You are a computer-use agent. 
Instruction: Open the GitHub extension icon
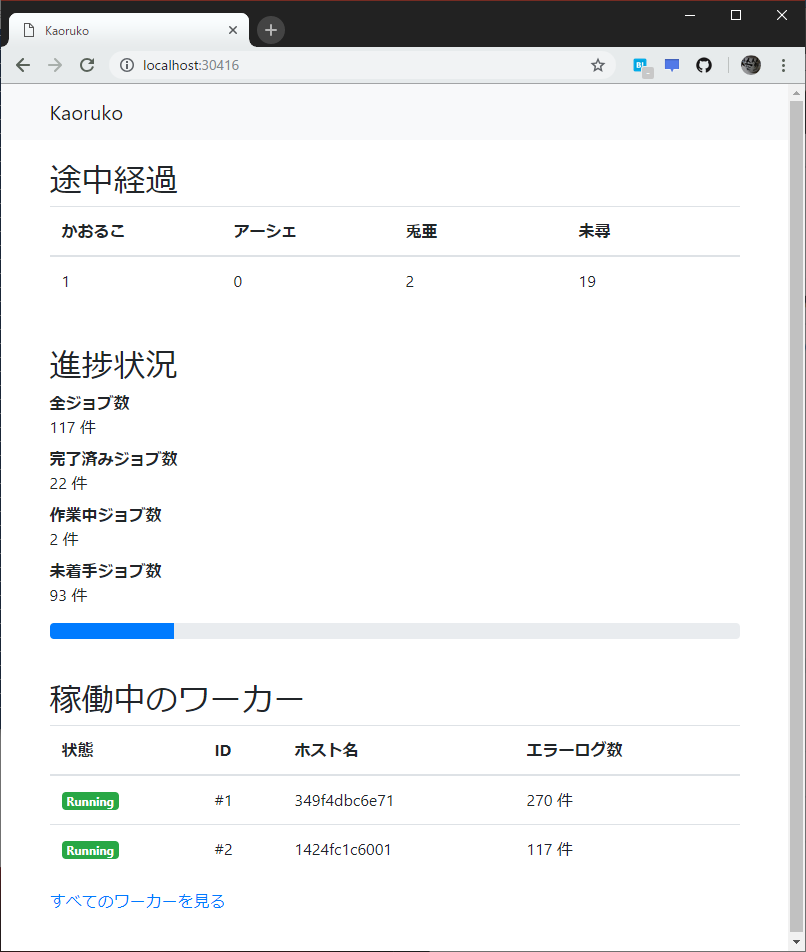[x=704, y=65]
